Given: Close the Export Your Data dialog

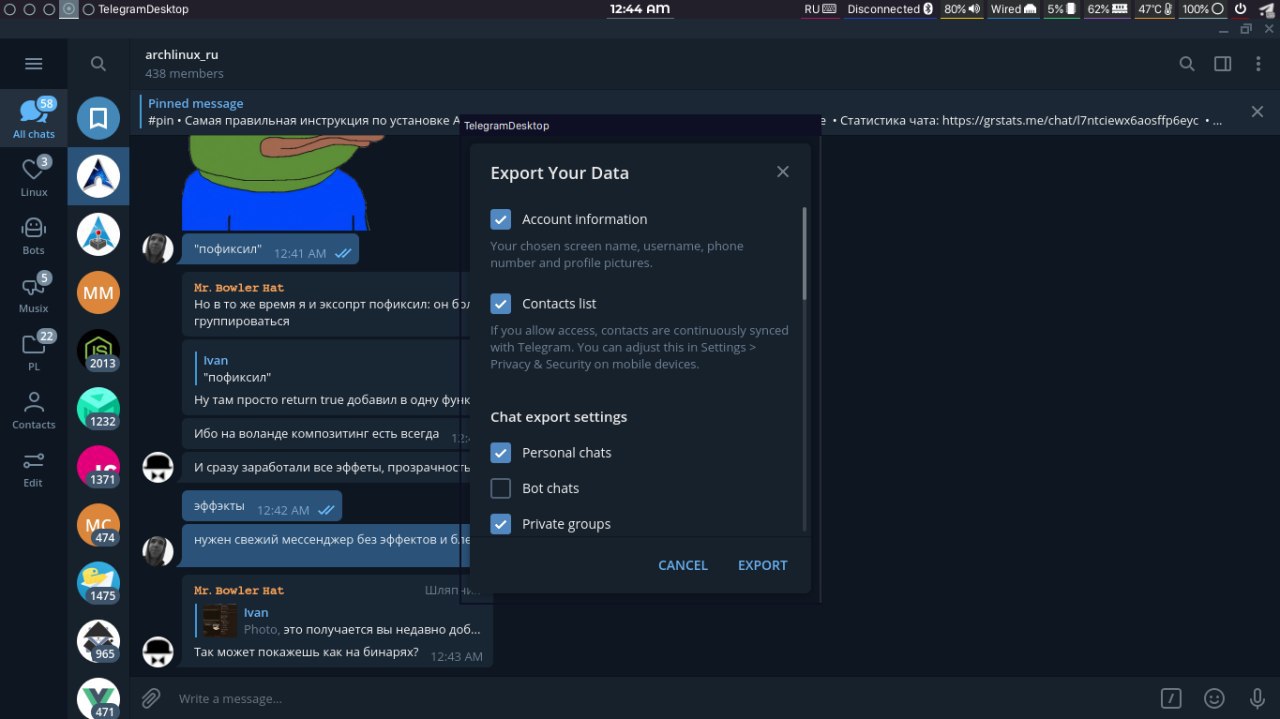Looking at the screenshot, I should (x=783, y=172).
